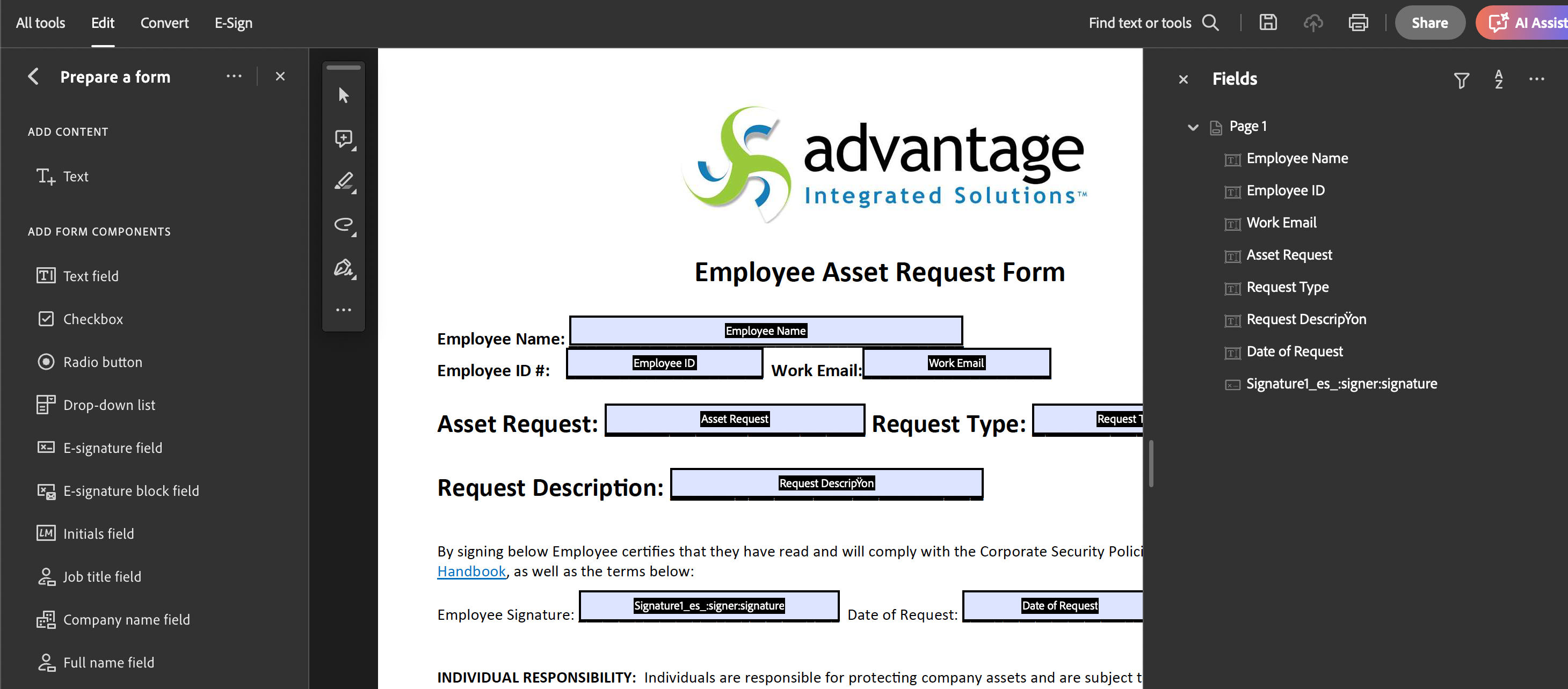Add a Checkbox form component

(x=92, y=319)
